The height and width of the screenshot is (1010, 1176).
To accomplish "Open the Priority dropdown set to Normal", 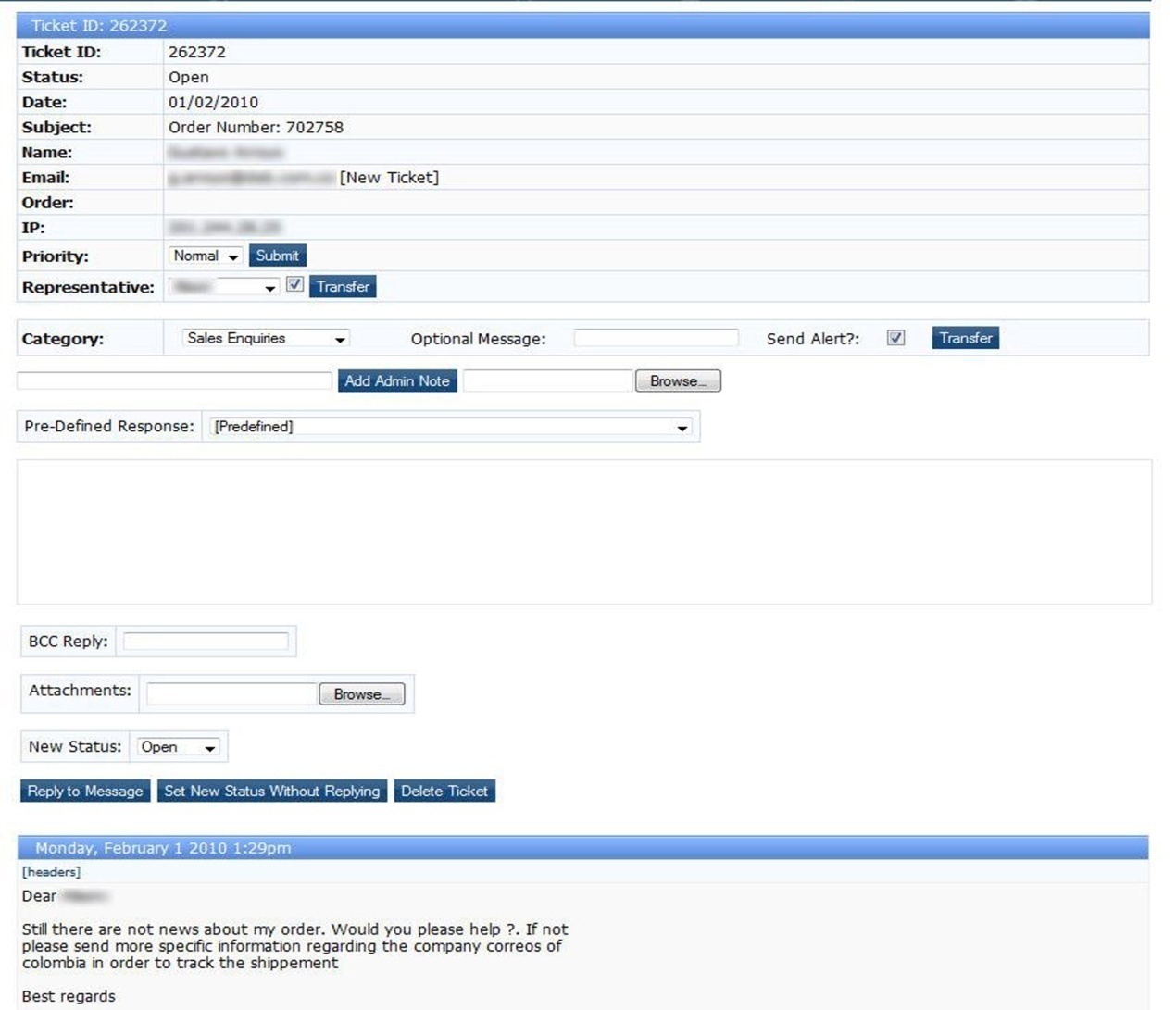I will tap(206, 256).
